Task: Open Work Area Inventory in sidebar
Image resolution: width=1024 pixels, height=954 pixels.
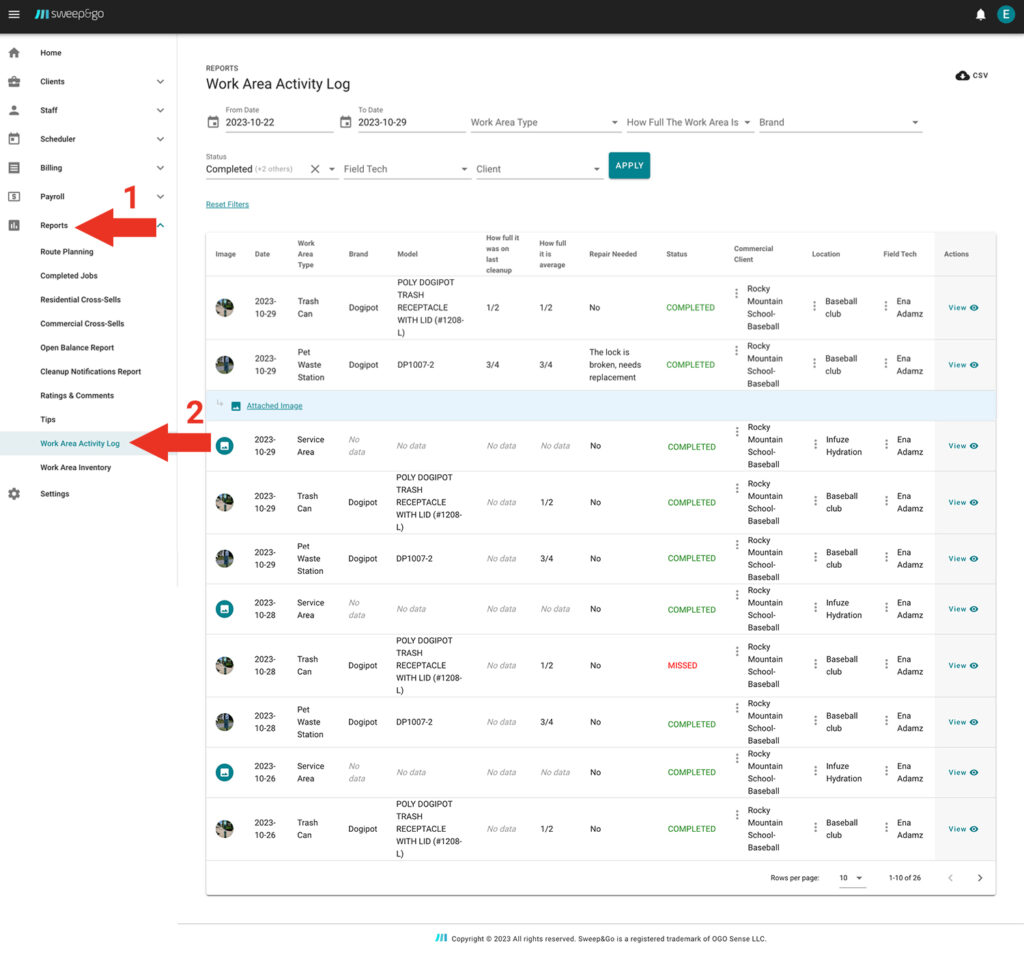Action: [x=75, y=468]
